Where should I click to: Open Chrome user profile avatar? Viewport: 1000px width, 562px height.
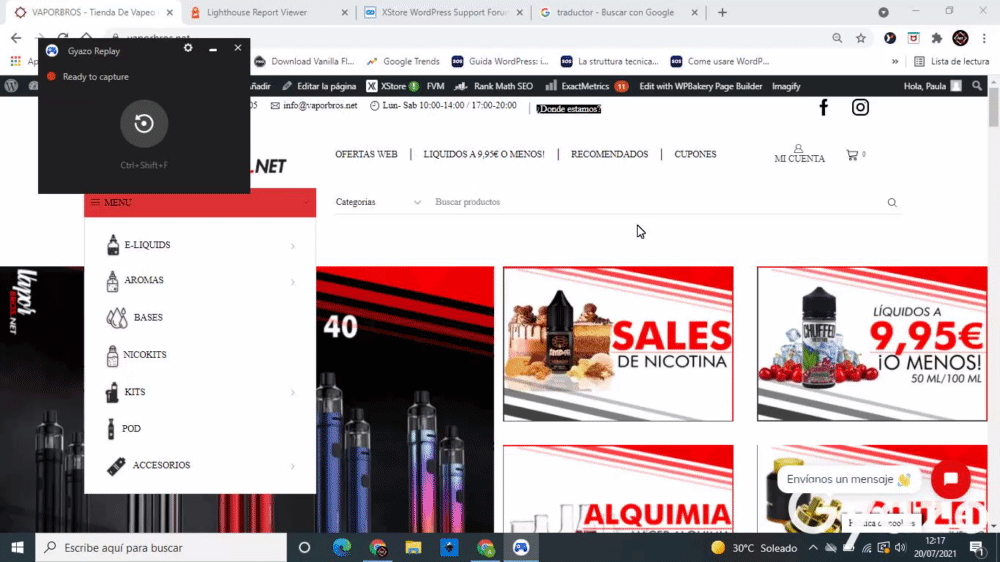(960, 38)
